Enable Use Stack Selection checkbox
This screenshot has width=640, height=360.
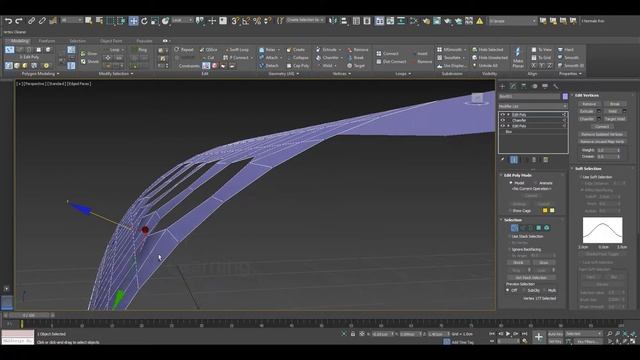[x=509, y=236]
